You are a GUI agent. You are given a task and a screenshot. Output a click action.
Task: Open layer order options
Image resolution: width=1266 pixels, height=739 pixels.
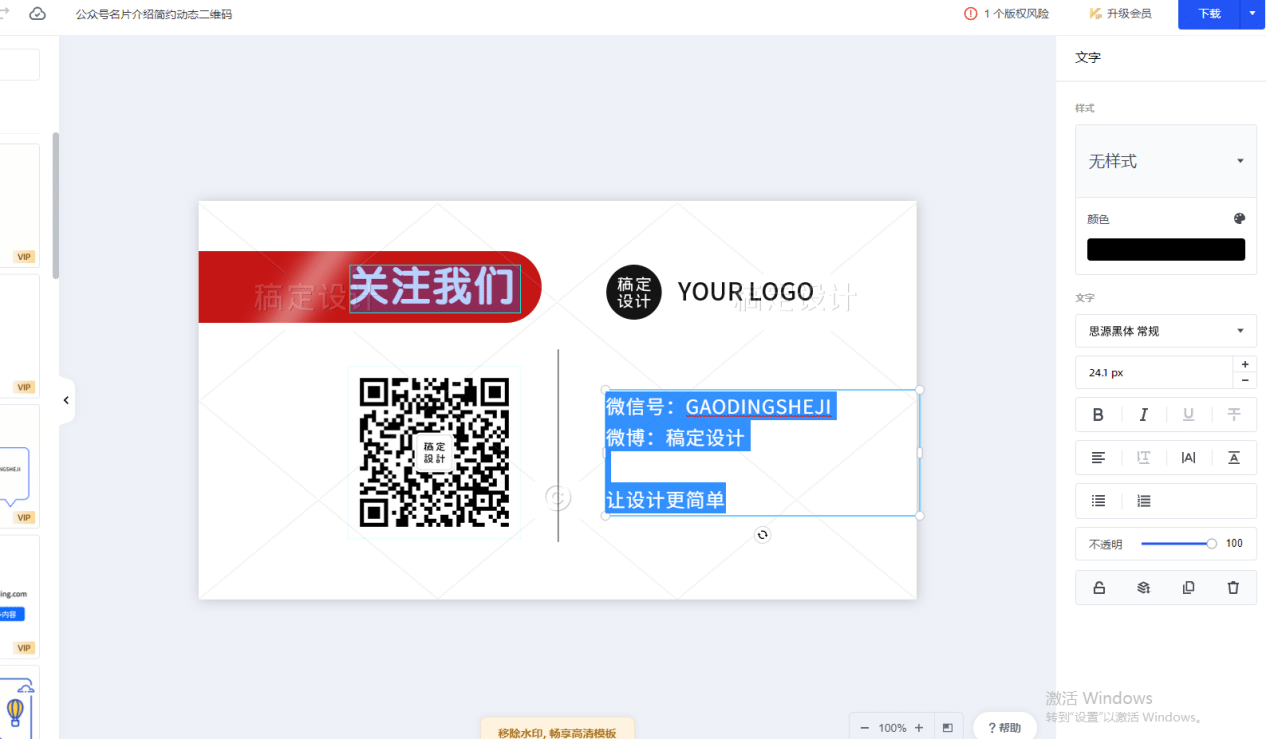(x=1143, y=588)
